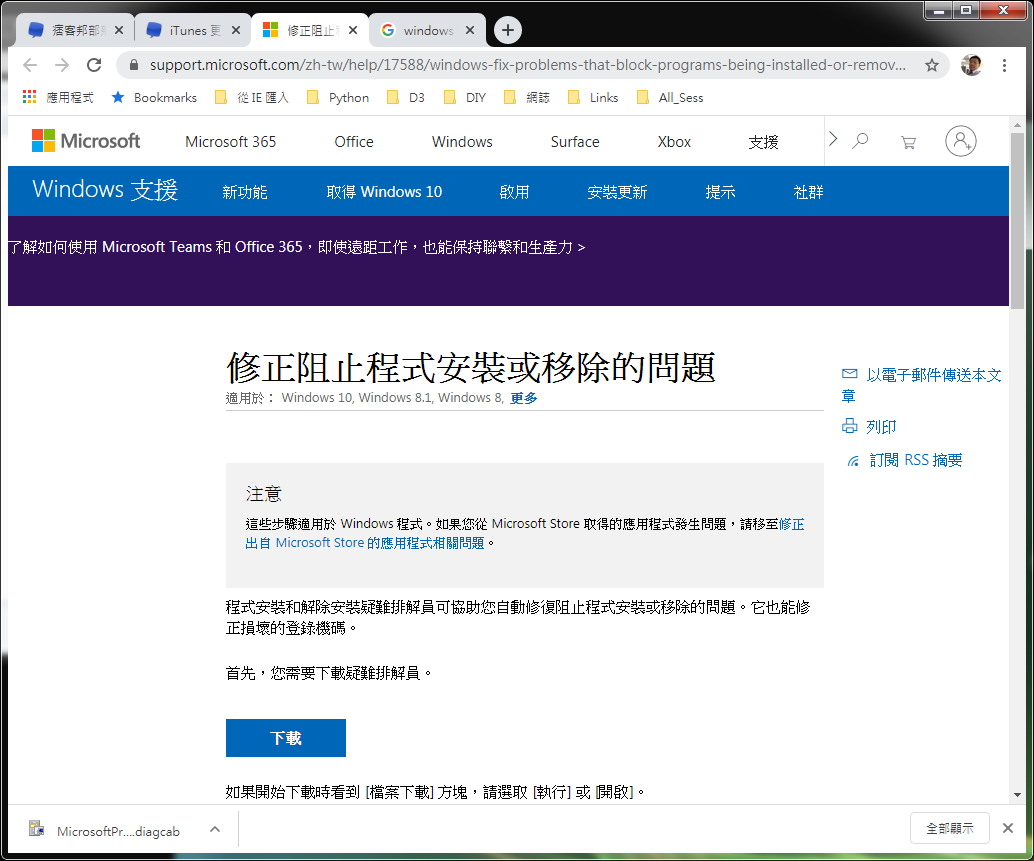
Task: Click the Microsoft logo
Action: pos(86,140)
